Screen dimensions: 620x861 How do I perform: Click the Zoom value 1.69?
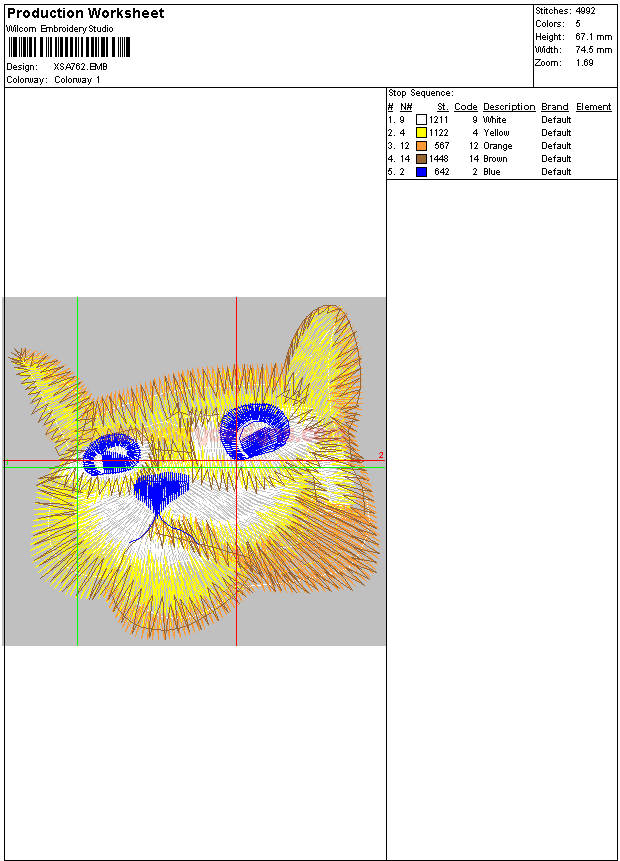pyautogui.click(x=584, y=63)
